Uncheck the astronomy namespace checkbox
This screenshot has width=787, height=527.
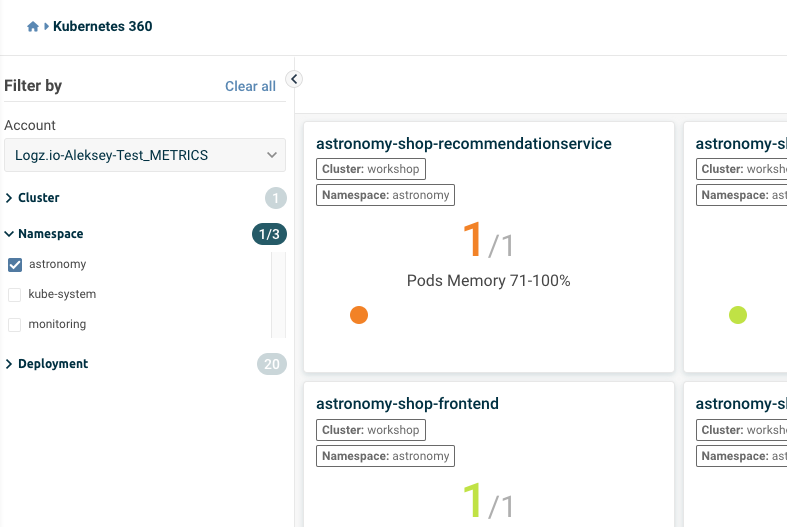(x=15, y=265)
